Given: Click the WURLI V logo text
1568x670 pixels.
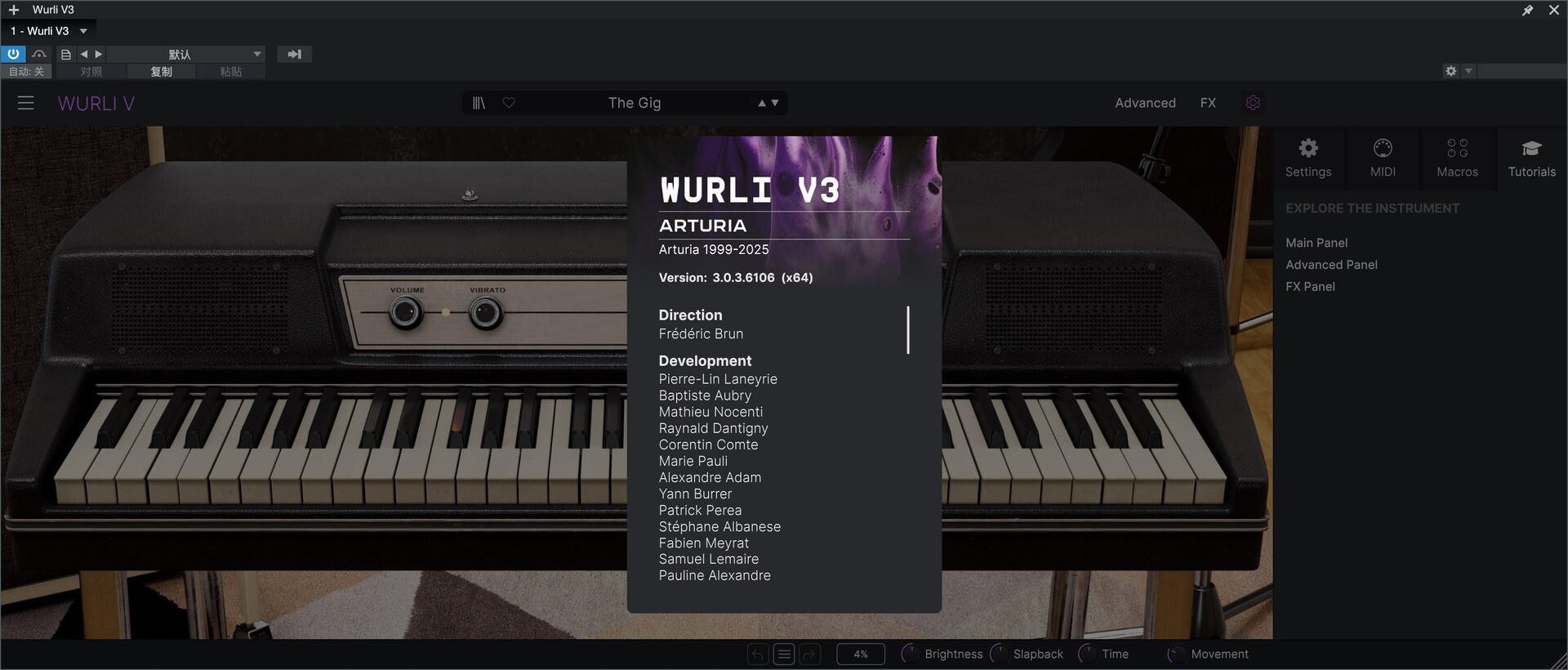Looking at the screenshot, I should click(x=96, y=104).
